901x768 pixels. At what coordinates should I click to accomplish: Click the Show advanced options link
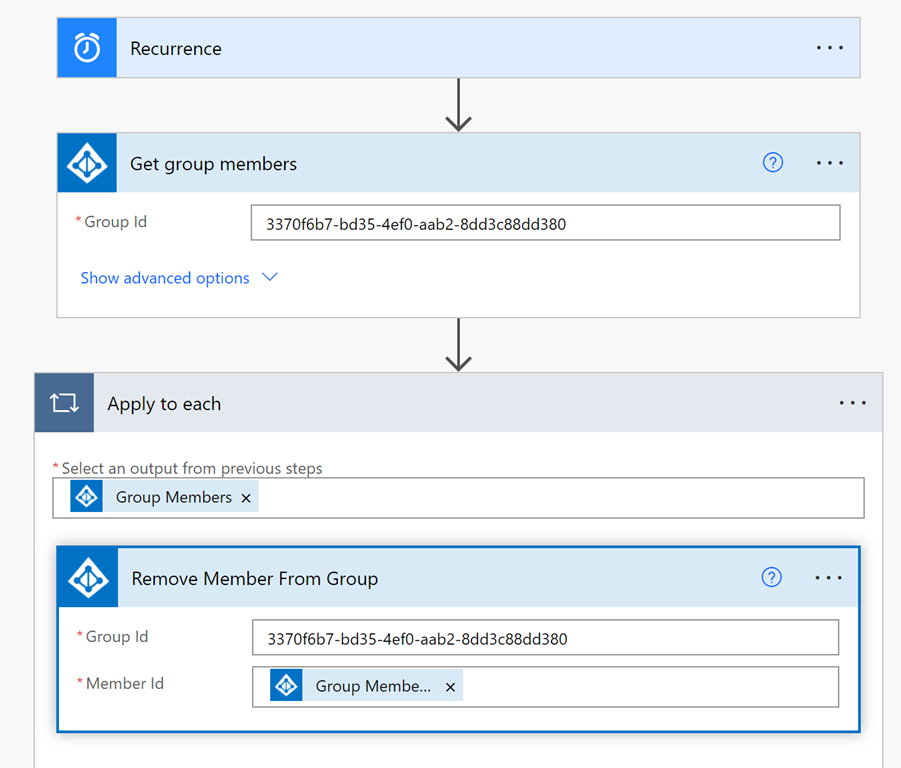[165, 278]
